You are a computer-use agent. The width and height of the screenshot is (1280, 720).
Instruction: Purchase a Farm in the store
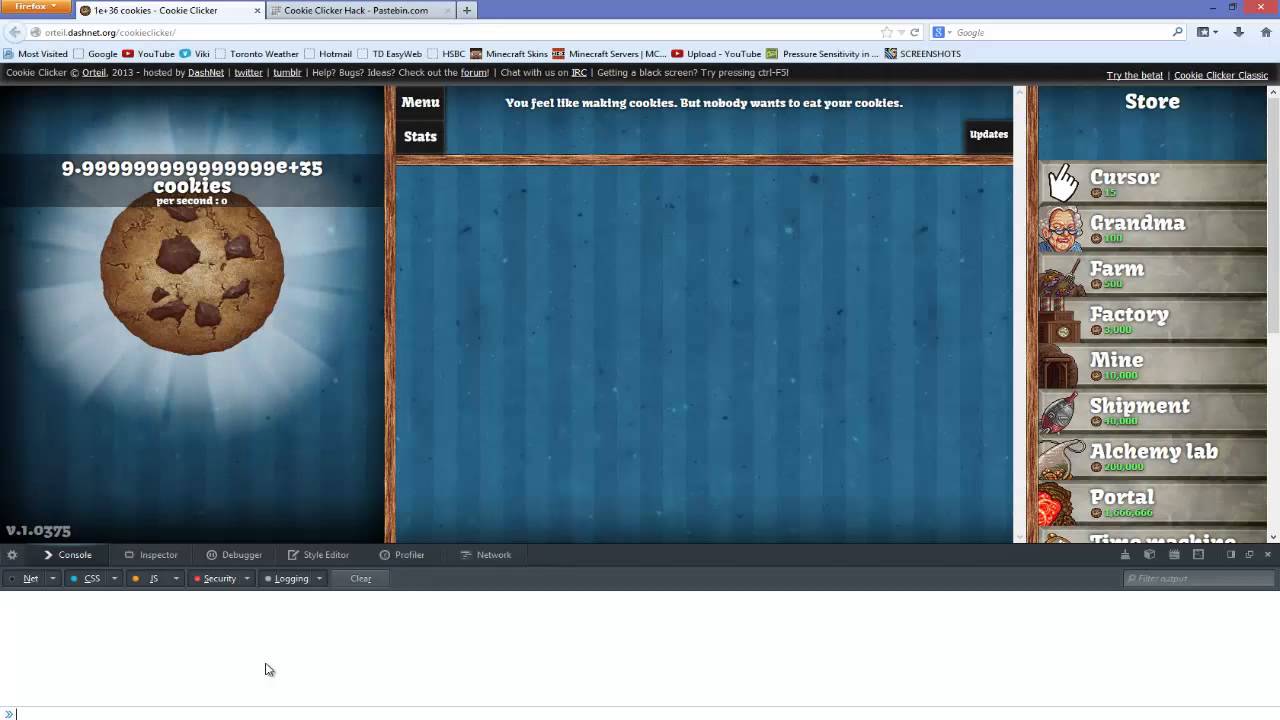point(1153,275)
